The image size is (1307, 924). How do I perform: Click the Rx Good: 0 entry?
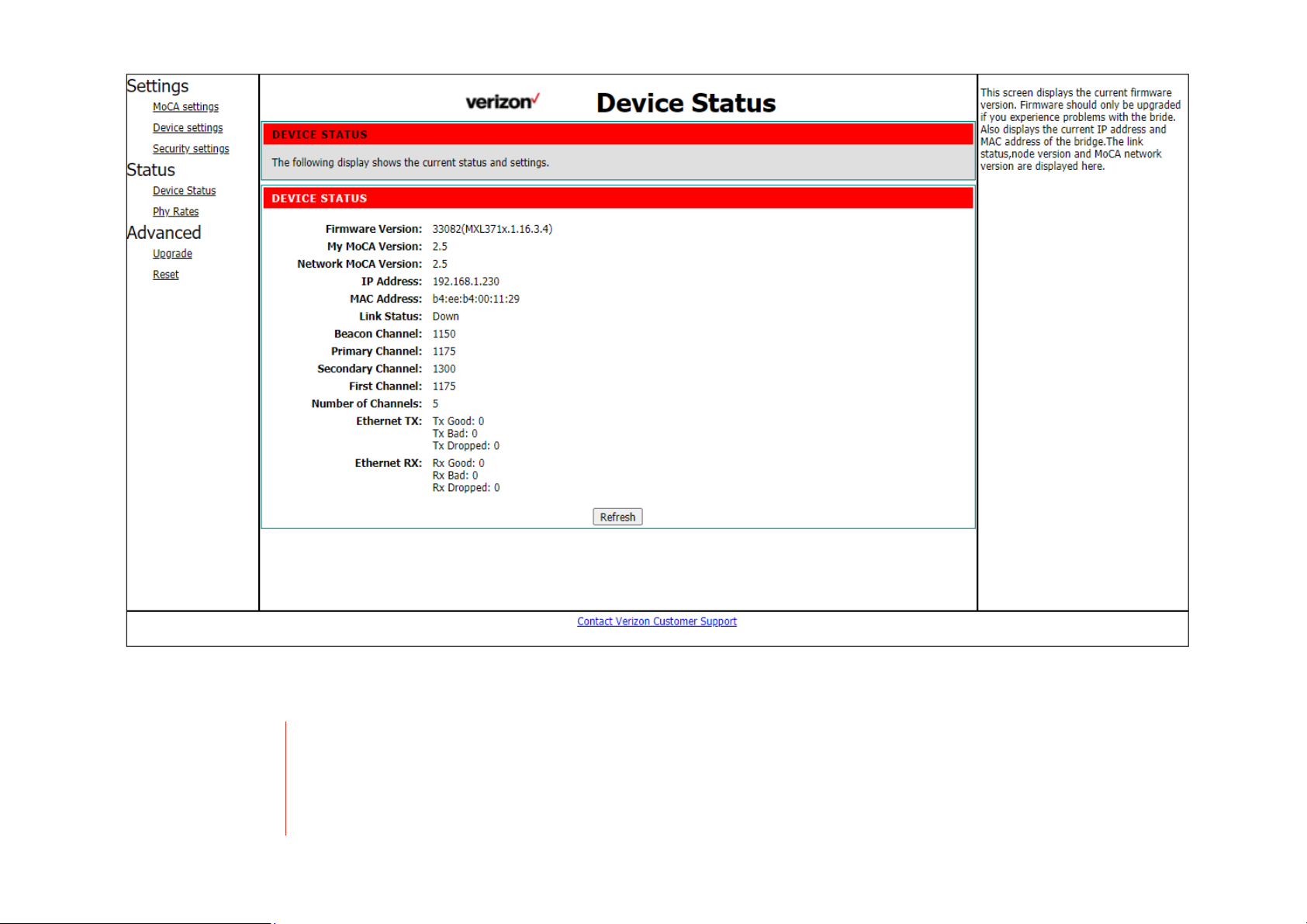[x=458, y=463]
